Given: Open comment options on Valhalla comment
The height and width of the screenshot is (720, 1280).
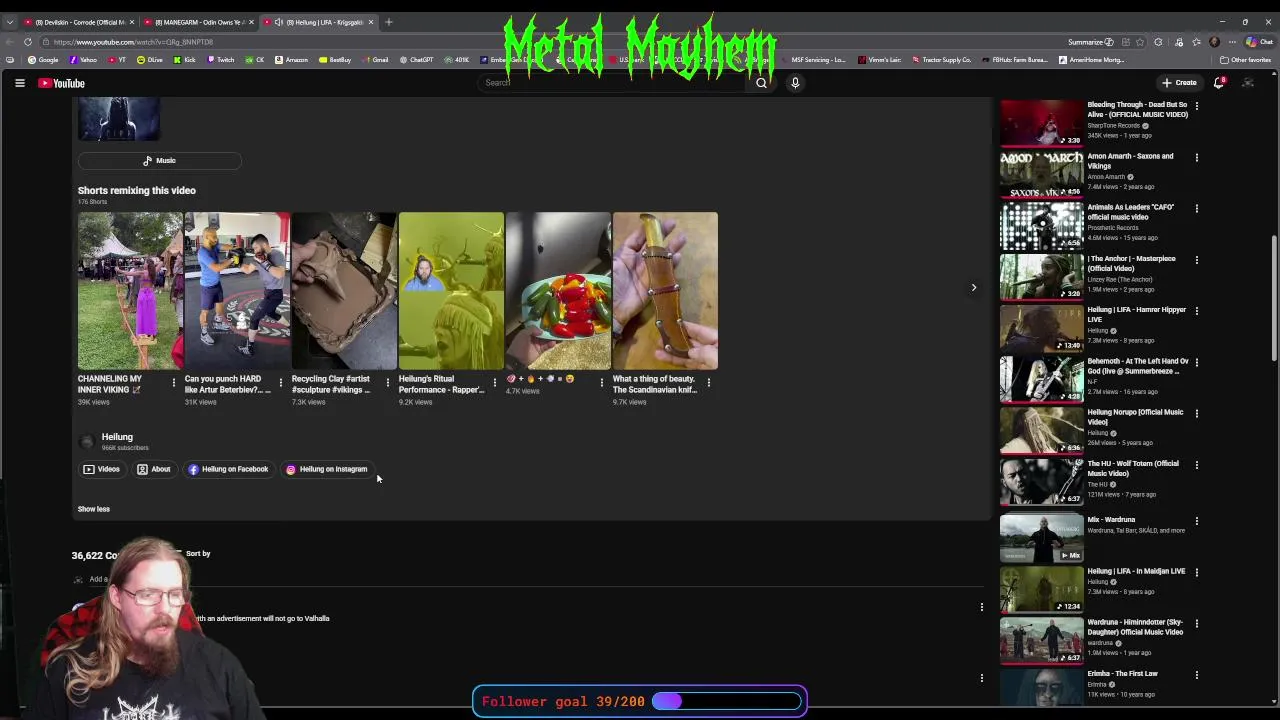Looking at the screenshot, I should [981, 607].
